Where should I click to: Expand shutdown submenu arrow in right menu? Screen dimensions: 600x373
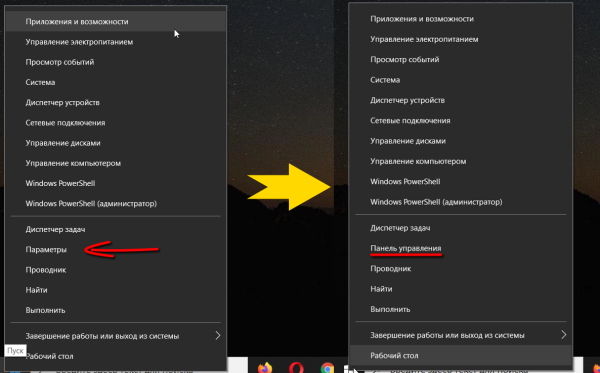coord(564,335)
